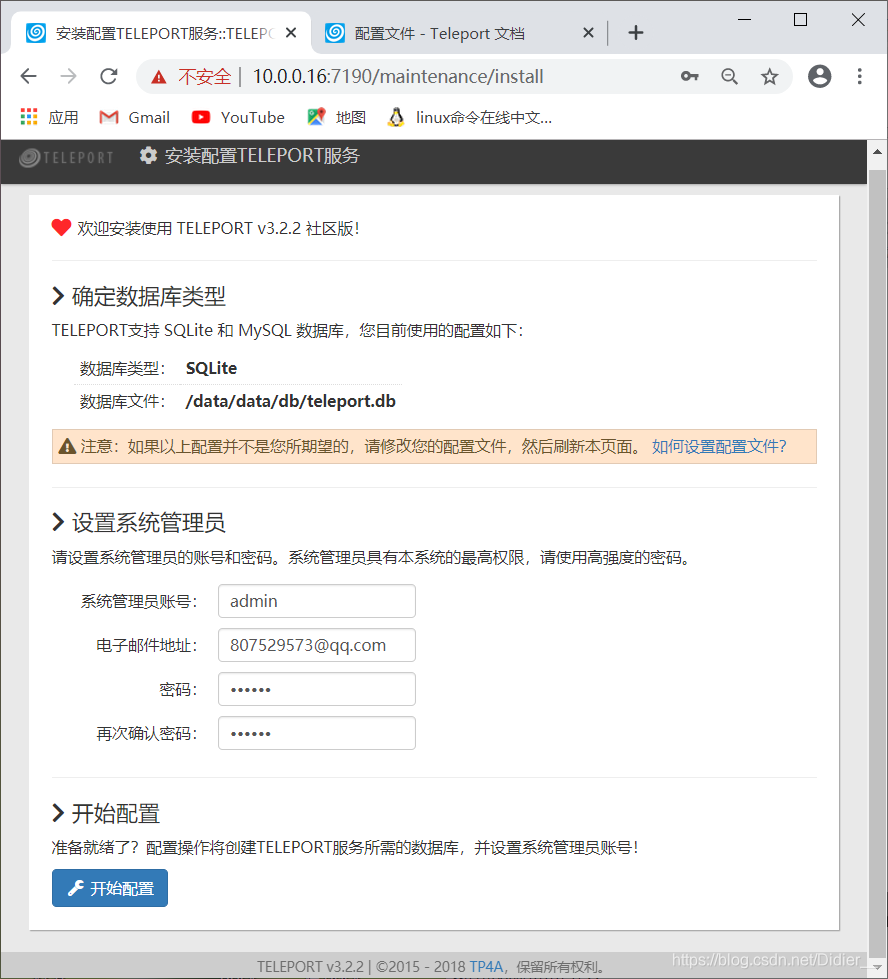Click the chevron next to 确定数据库类型
Viewport: 888px width, 979px height.
[x=58, y=296]
